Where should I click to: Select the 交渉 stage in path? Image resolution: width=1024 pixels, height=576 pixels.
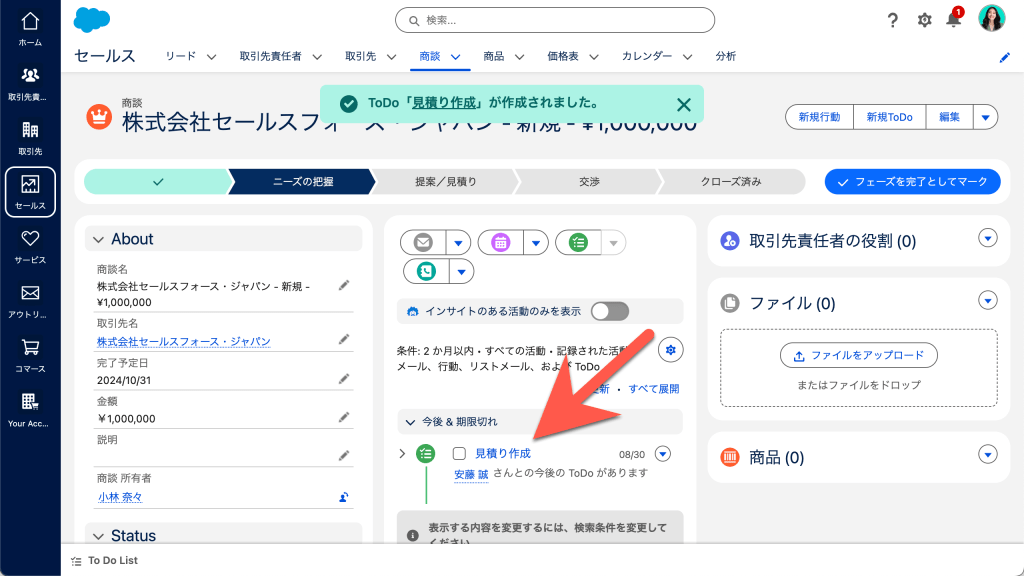tap(589, 182)
